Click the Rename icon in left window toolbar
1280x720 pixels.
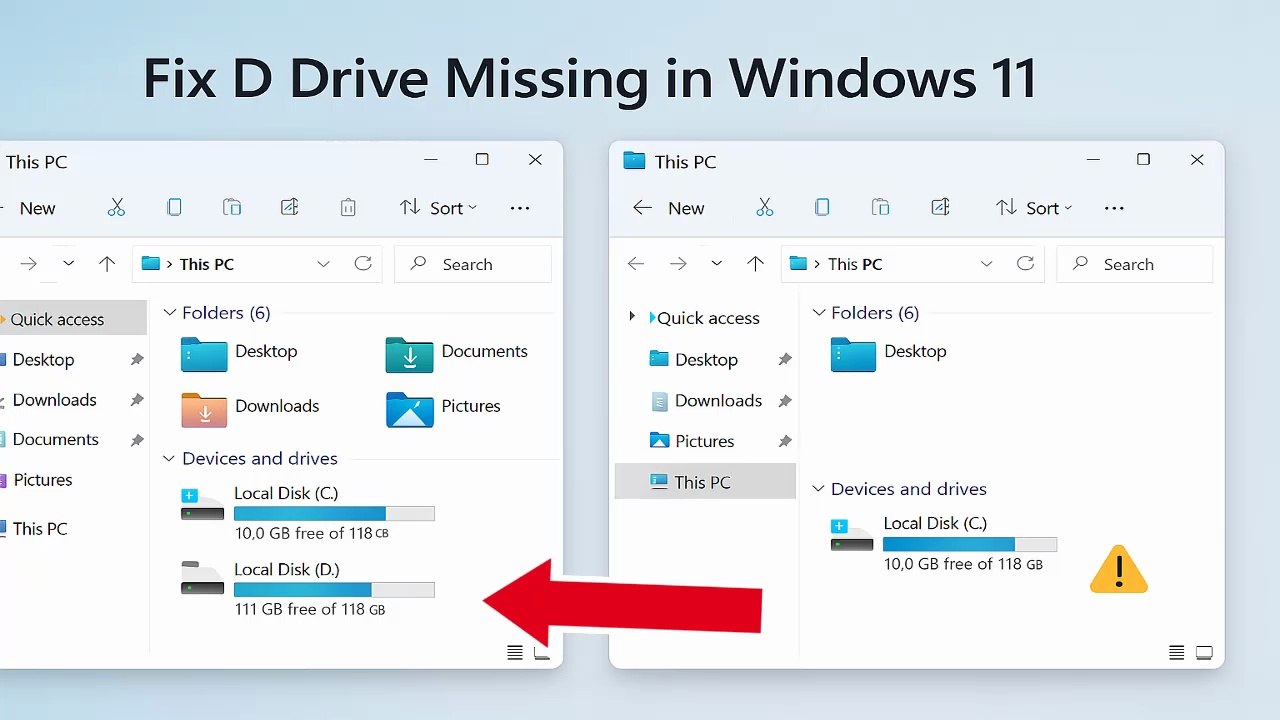[x=289, y=208]
